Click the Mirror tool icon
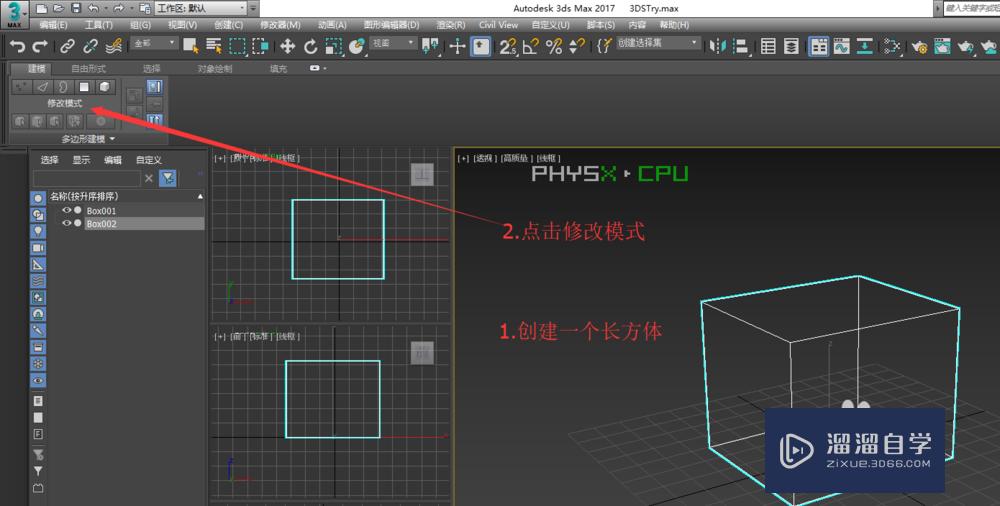 [x=718, y=46]
